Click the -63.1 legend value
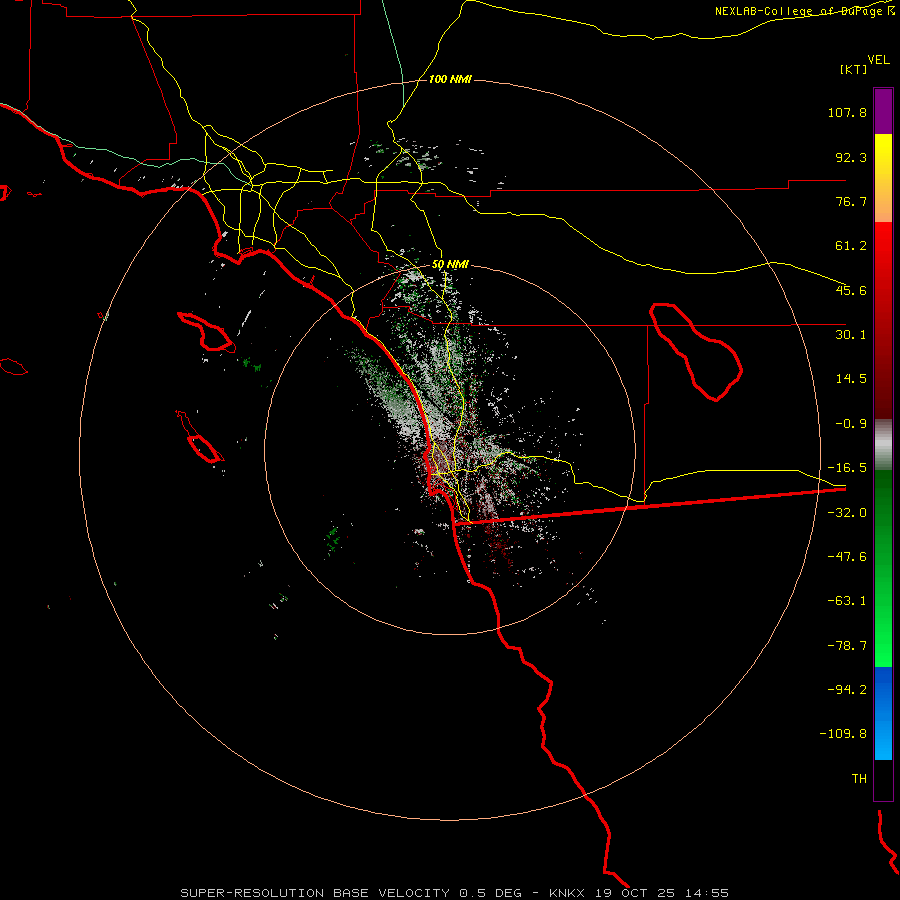900x900 pixels. [847, 601]
